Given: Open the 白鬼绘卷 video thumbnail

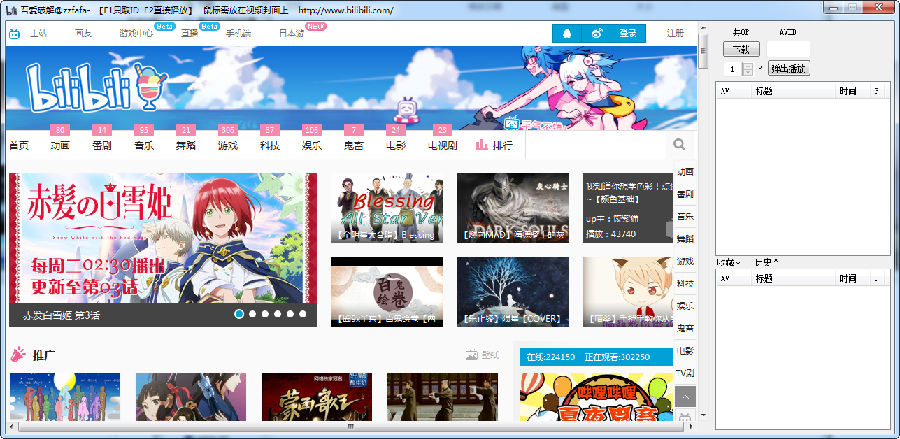Looking at the screenshot, I should (387, 292).
